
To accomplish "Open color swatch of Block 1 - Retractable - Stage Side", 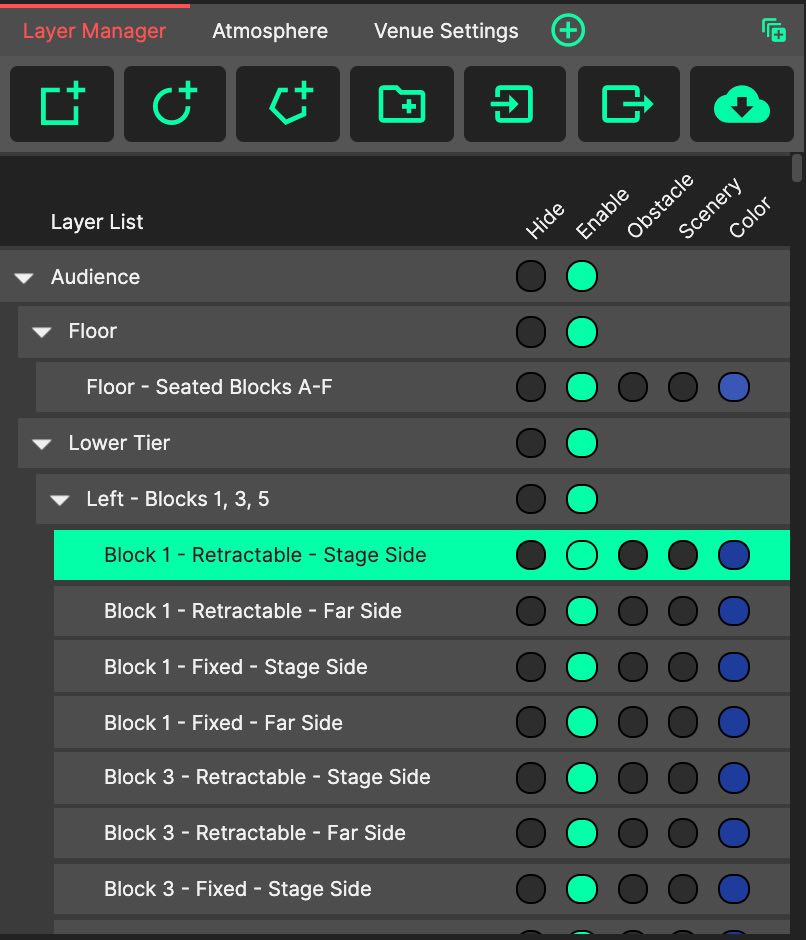I will (734, 555).
